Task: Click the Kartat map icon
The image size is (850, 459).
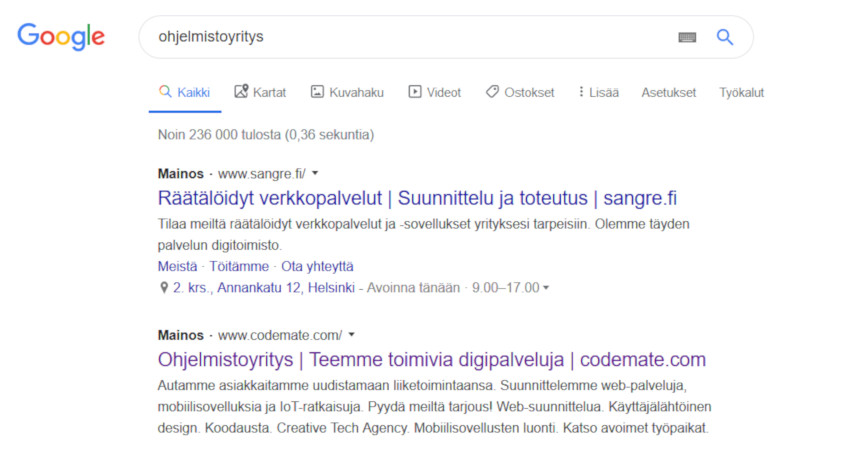Action: coord(241,92)
